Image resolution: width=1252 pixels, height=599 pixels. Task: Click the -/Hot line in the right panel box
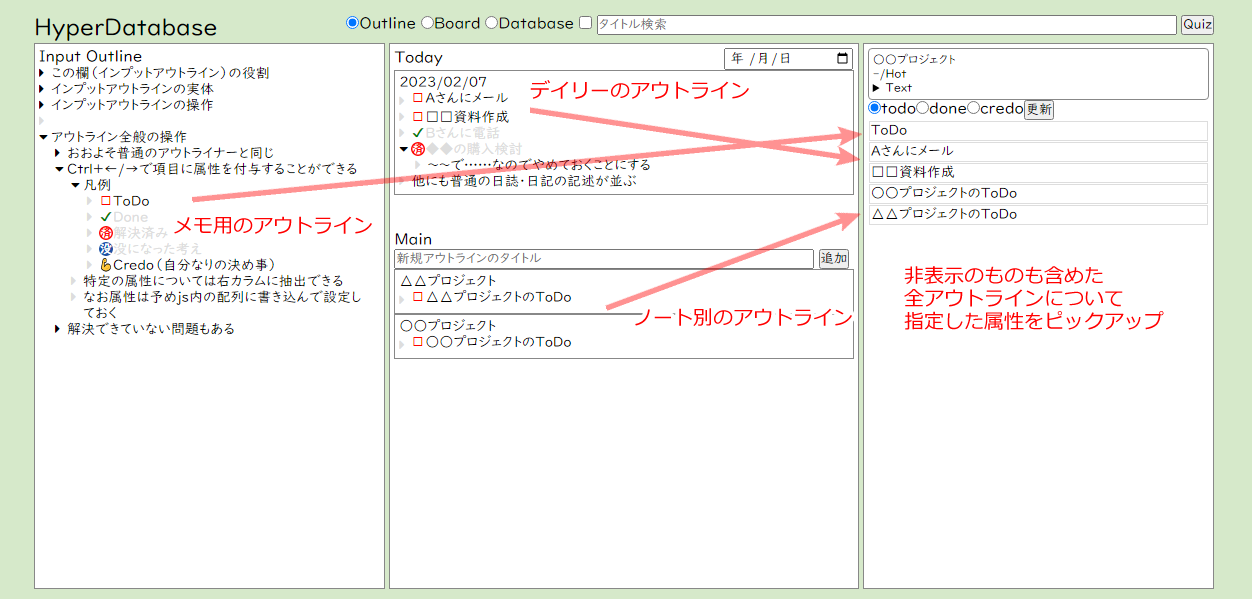889,73
